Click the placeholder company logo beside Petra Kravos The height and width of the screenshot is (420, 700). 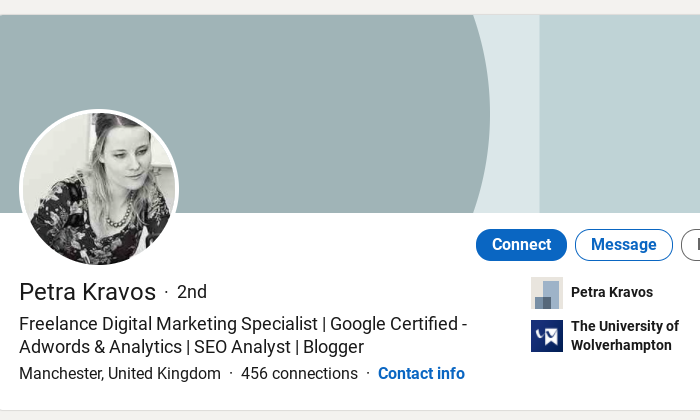click(546, 293)
